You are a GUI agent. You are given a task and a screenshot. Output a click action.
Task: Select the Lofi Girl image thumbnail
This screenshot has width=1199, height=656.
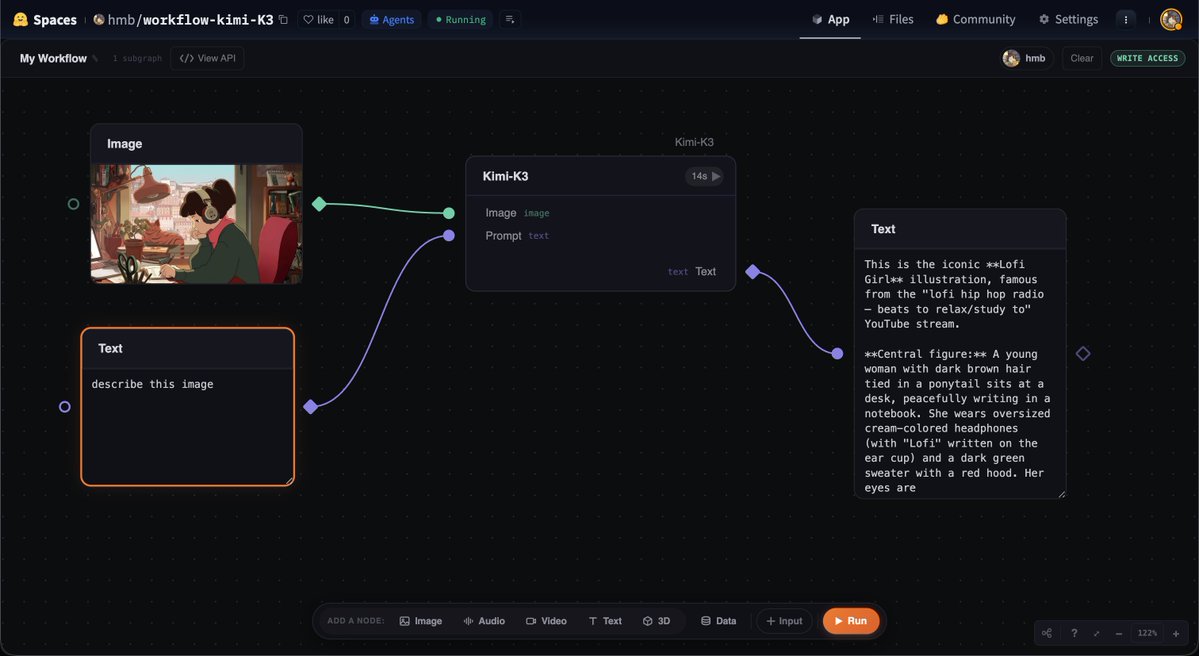click(x=197, y=224)
